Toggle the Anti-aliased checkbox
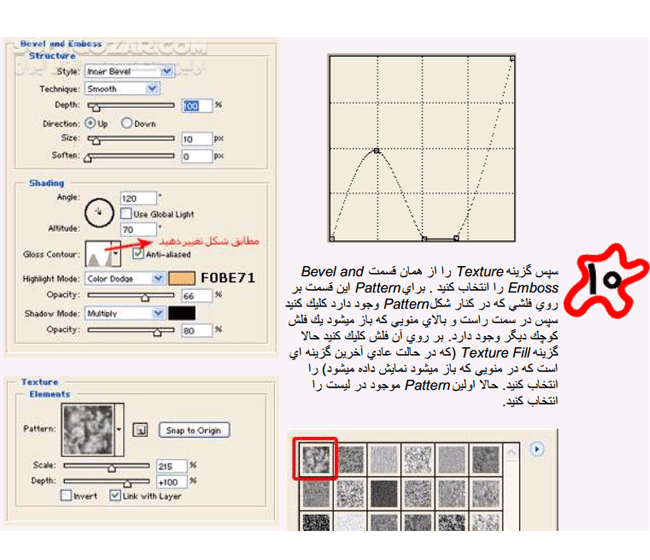 139,254
